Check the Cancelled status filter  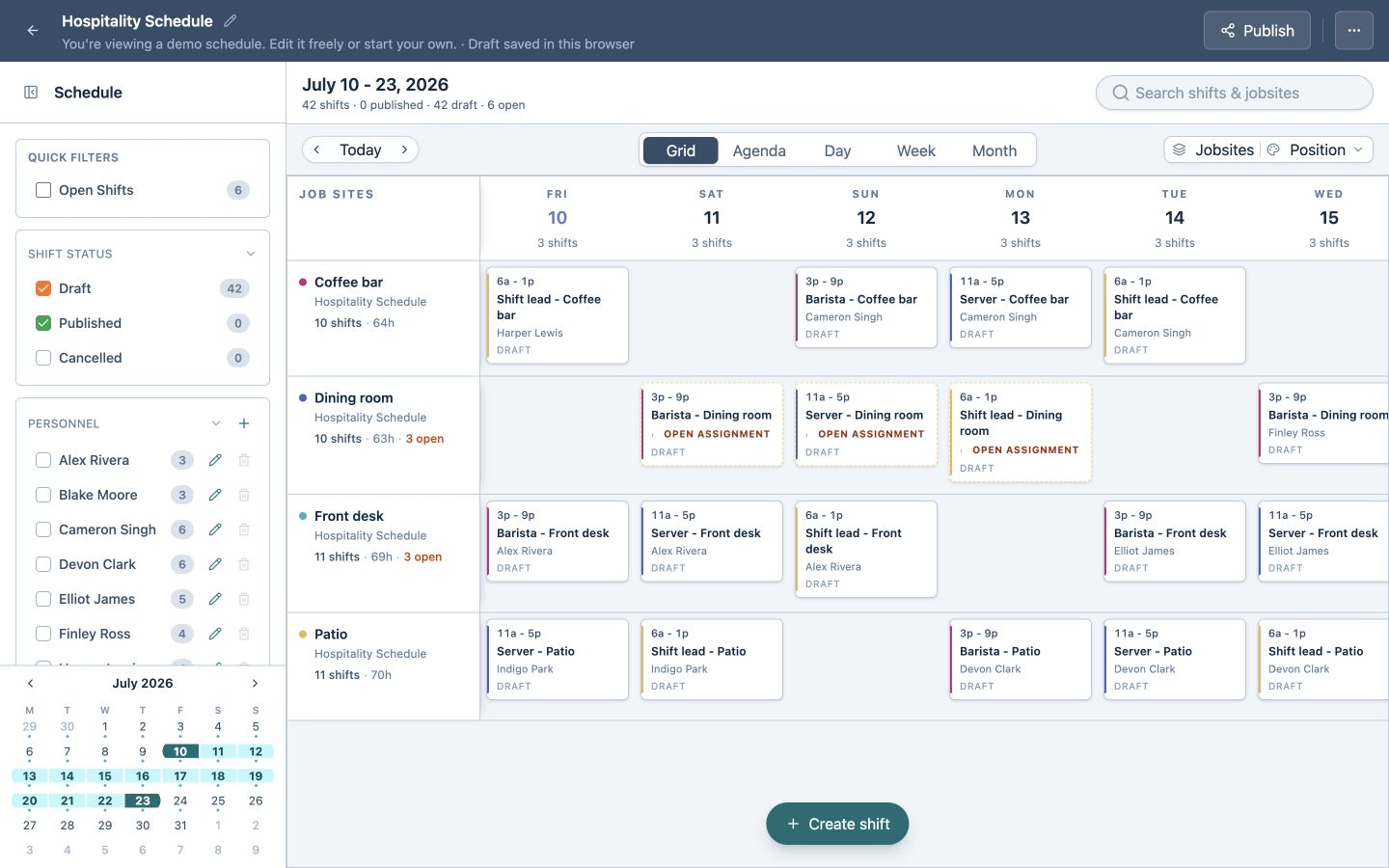click(43, 358)
